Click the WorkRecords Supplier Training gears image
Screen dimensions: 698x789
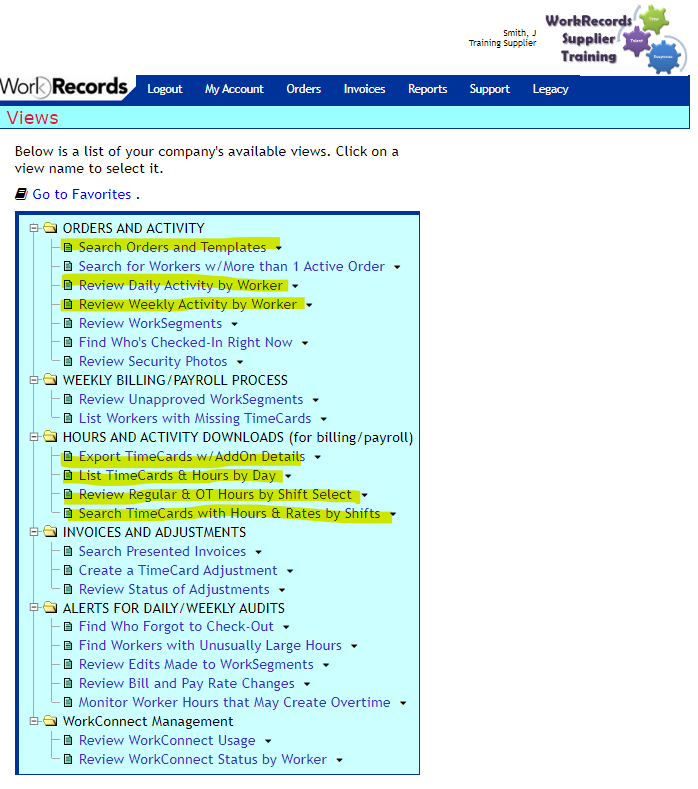[x=617, y=39]
